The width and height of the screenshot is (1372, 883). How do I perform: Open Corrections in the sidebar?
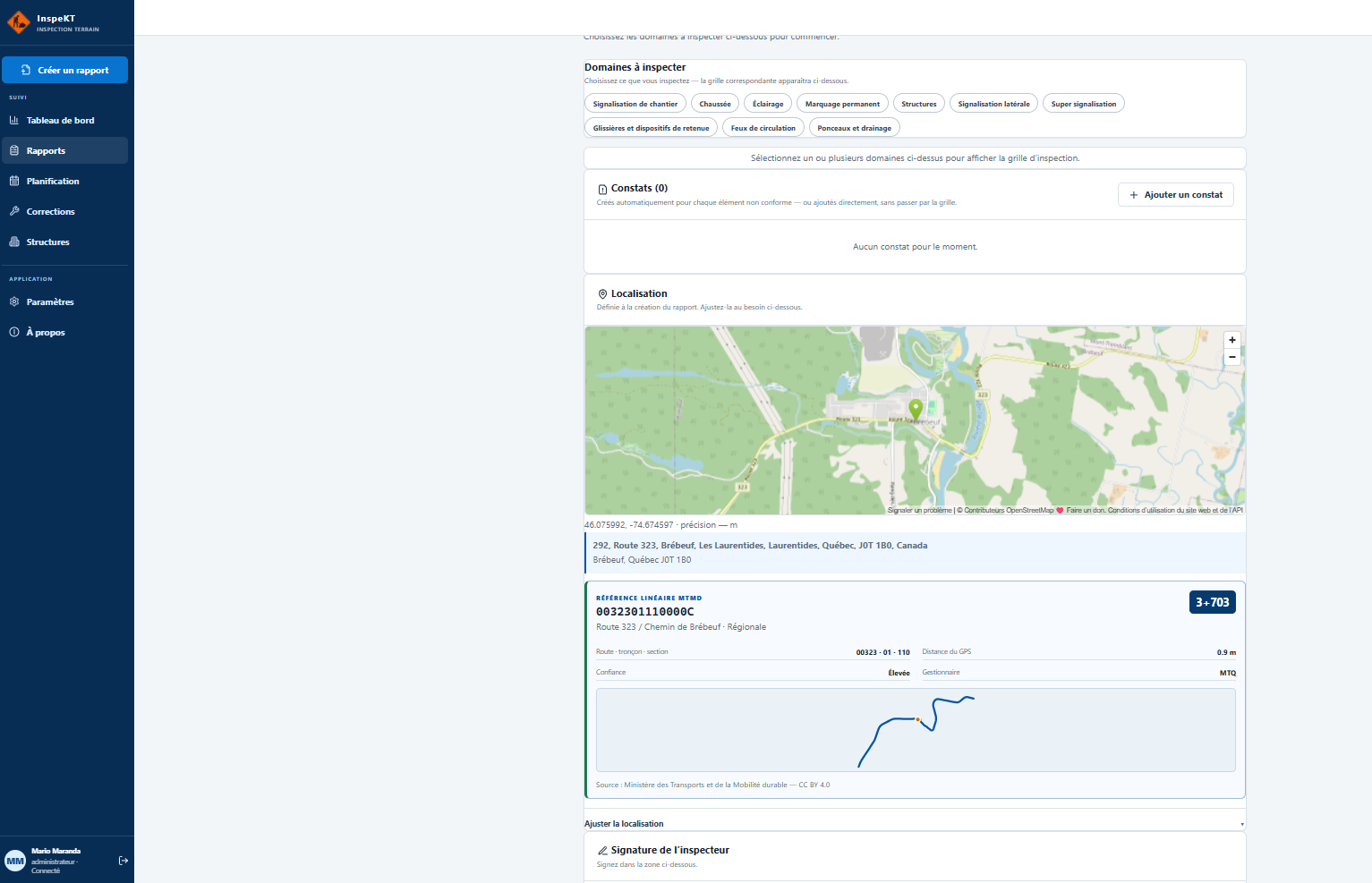(64, 211)
